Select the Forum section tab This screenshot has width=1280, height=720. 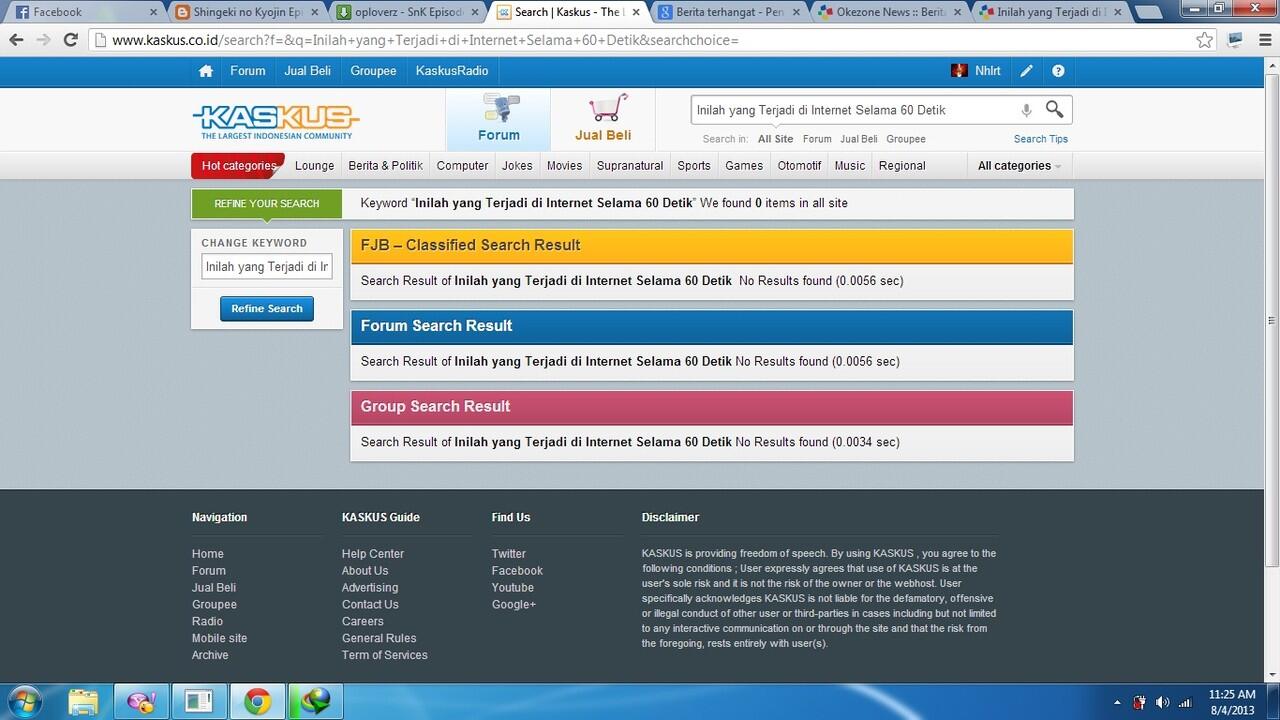coord(498,119)
